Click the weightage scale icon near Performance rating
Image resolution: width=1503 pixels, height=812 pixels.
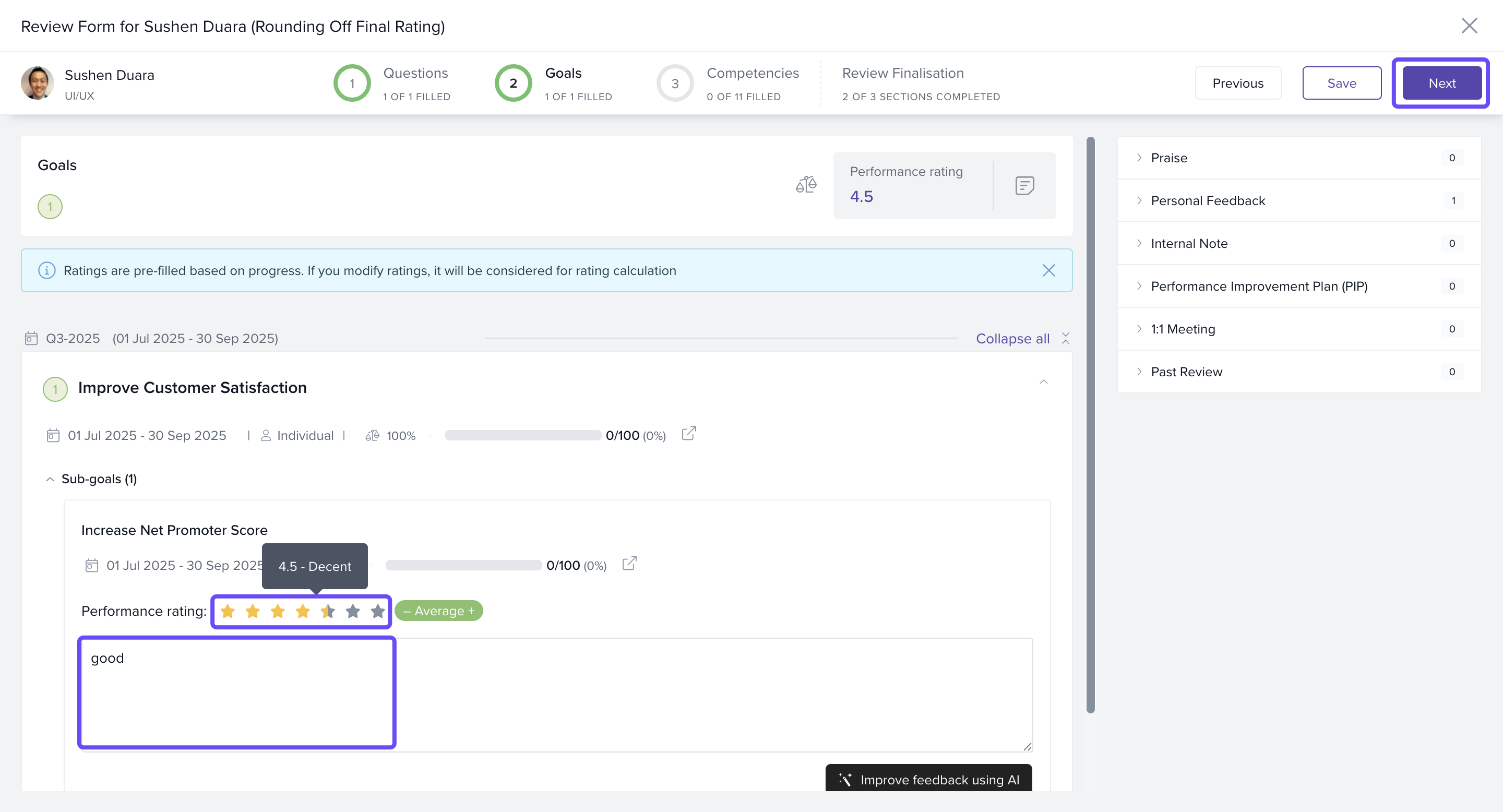click(x=806, y=185)
